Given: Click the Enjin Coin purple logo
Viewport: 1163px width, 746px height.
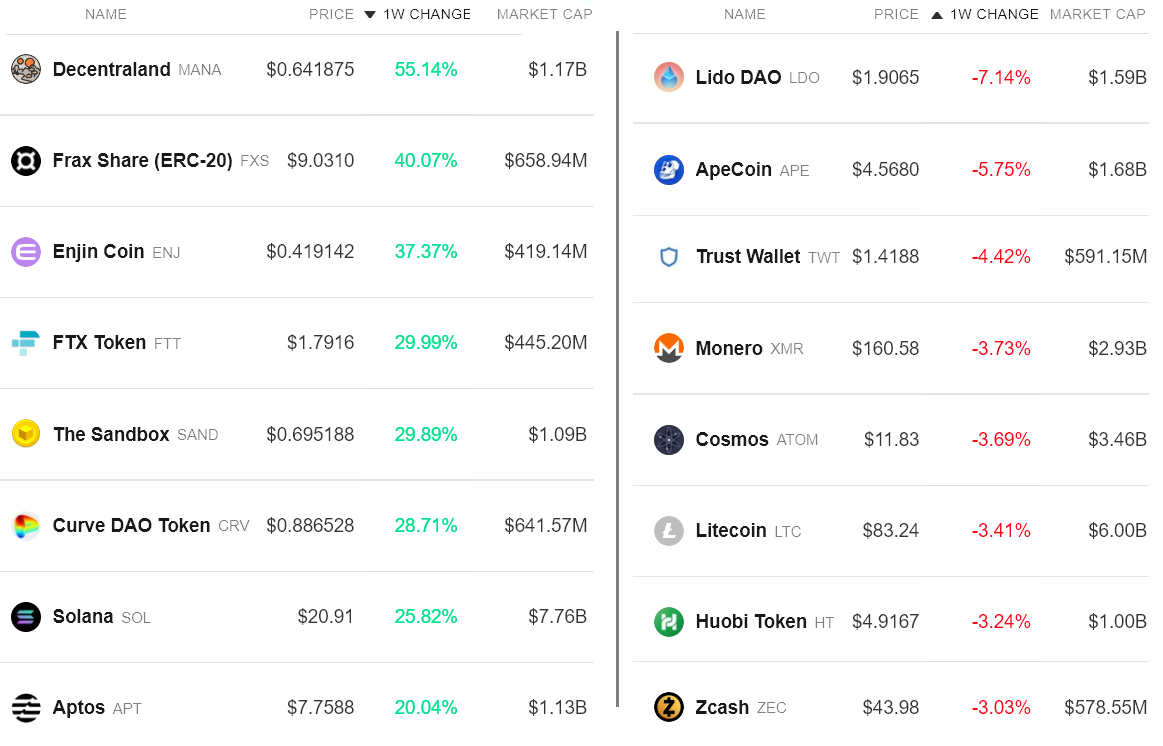Looking at the screenshot, I should (26, 252).
